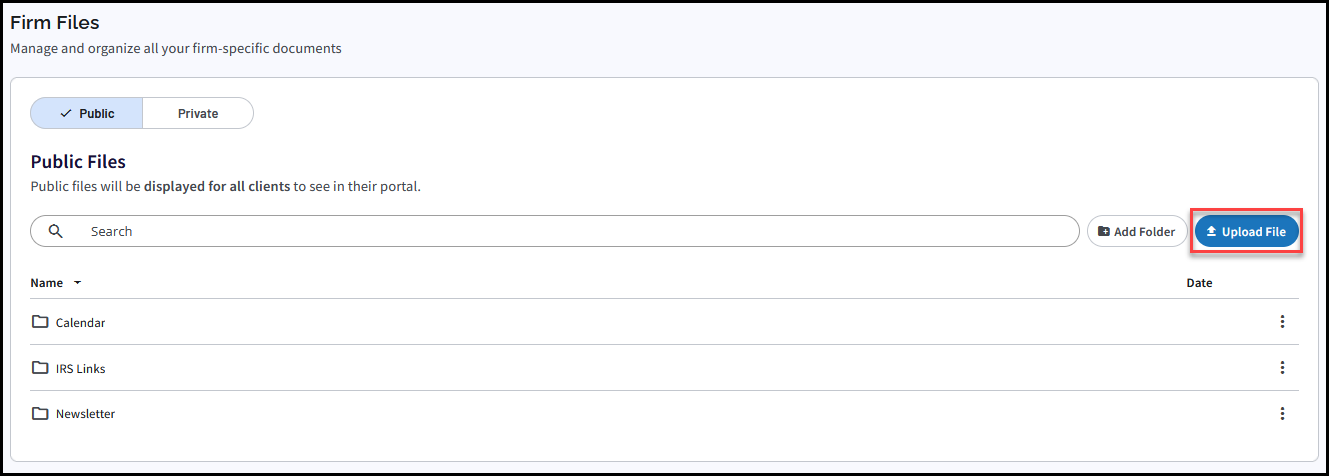
Task: Switch to Private files toggle
Action: tap(198, 113)
